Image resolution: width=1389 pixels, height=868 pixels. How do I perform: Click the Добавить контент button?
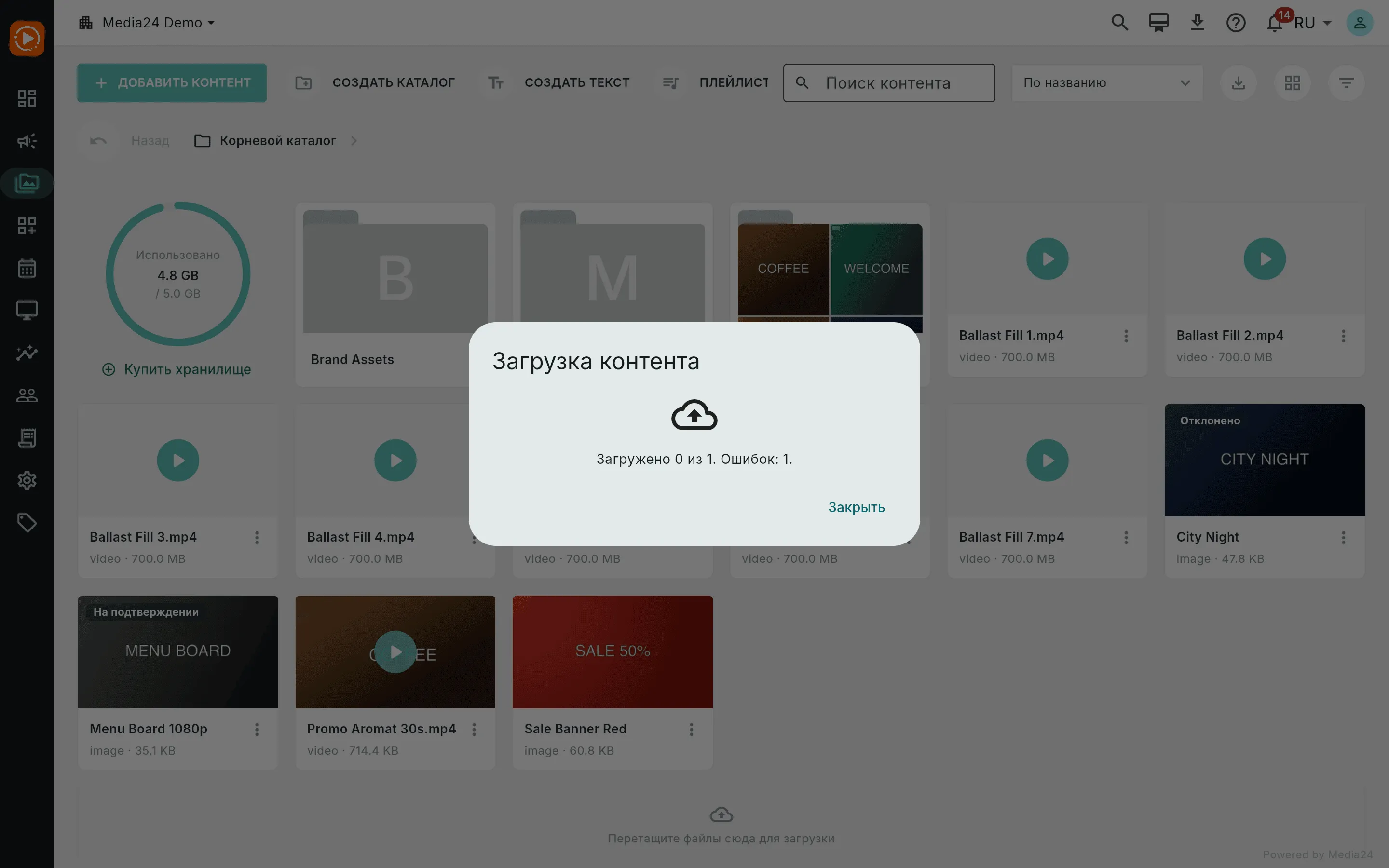[172, 83]
